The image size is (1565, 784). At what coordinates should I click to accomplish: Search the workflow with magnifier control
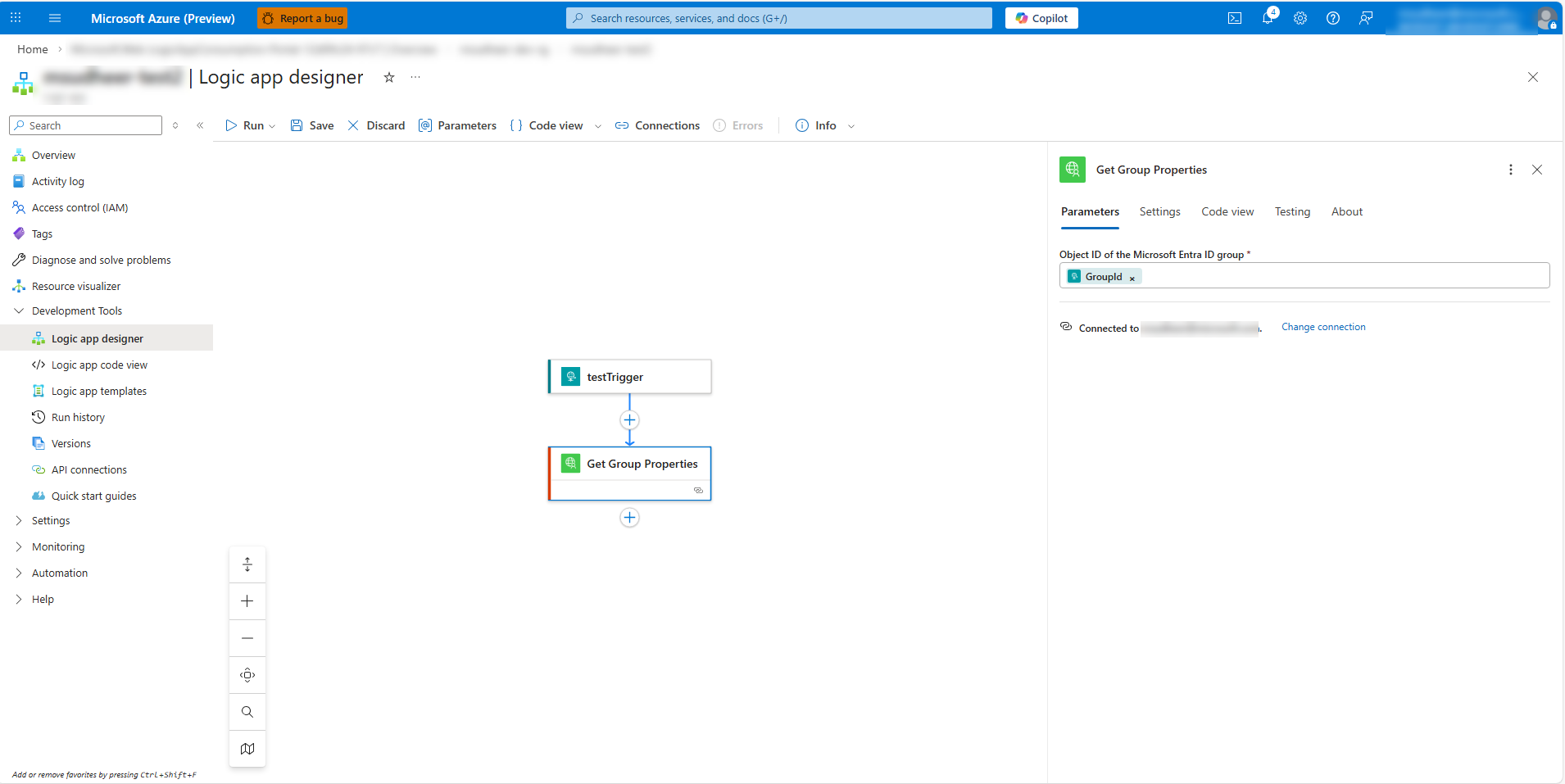[247, 712]
